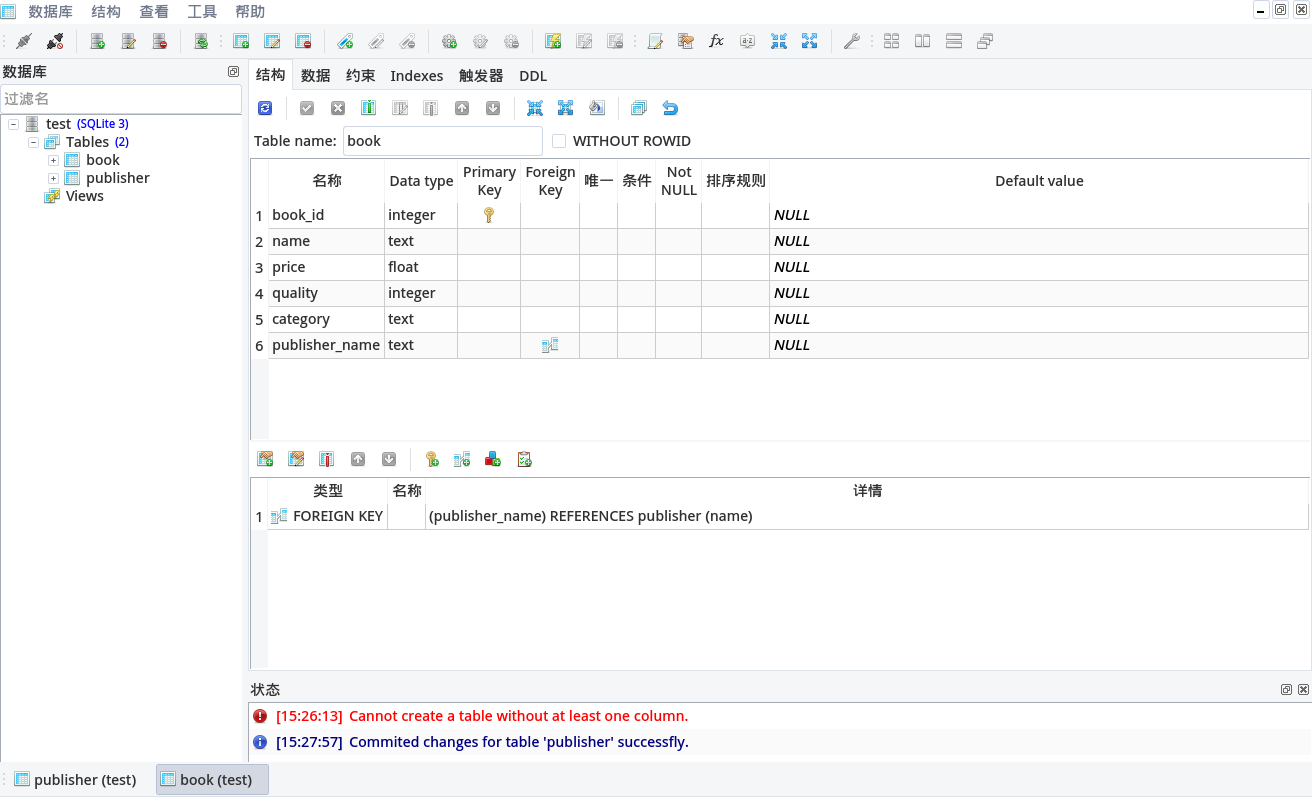Select book (test) window in taskbar

click(212, 780)
